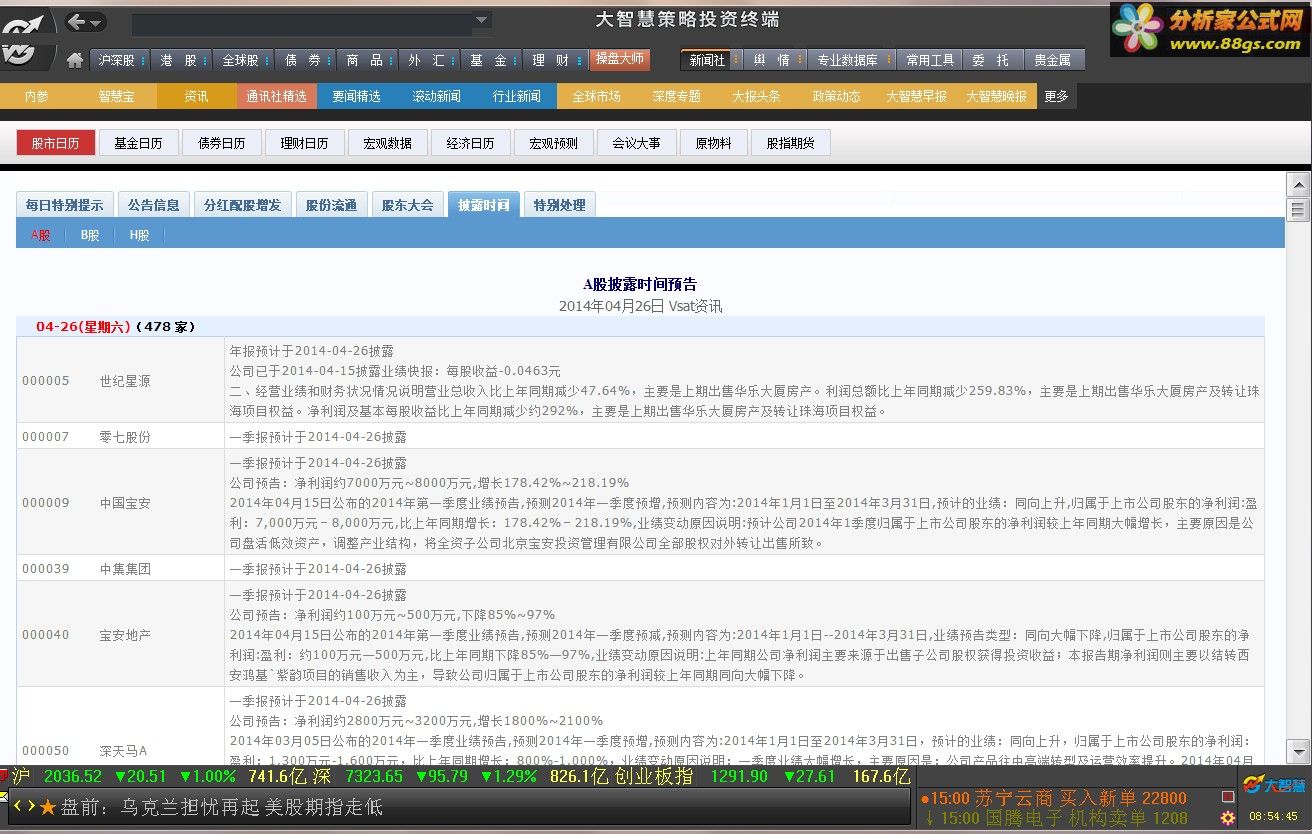The image size is (1312, 834).
Task: Expand 商品 menu dots
Action: click(x=391, y=60)
